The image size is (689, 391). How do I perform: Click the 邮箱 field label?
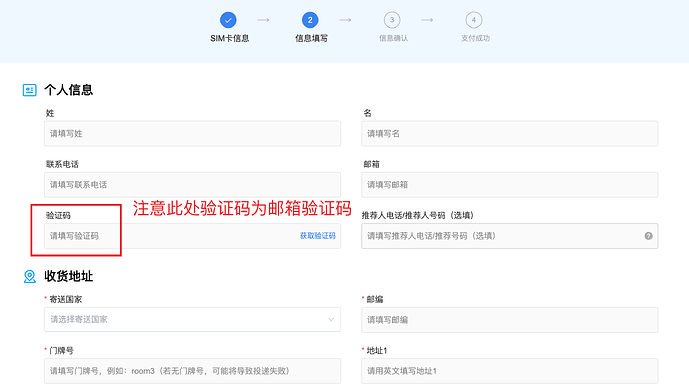[x=371, y=164]
